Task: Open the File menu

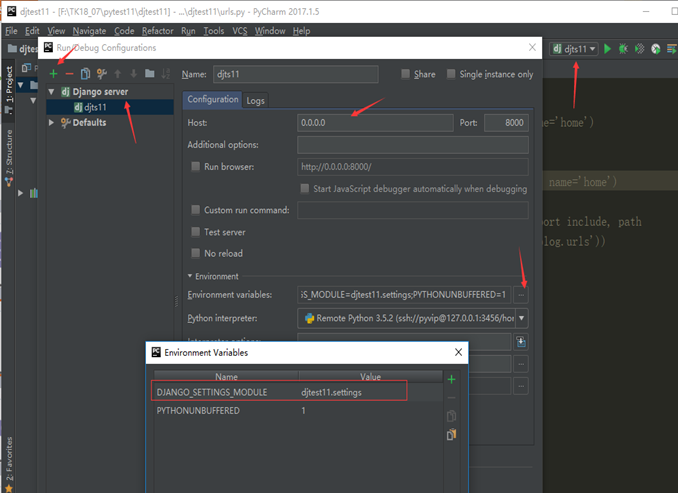Action: point(11,31)
